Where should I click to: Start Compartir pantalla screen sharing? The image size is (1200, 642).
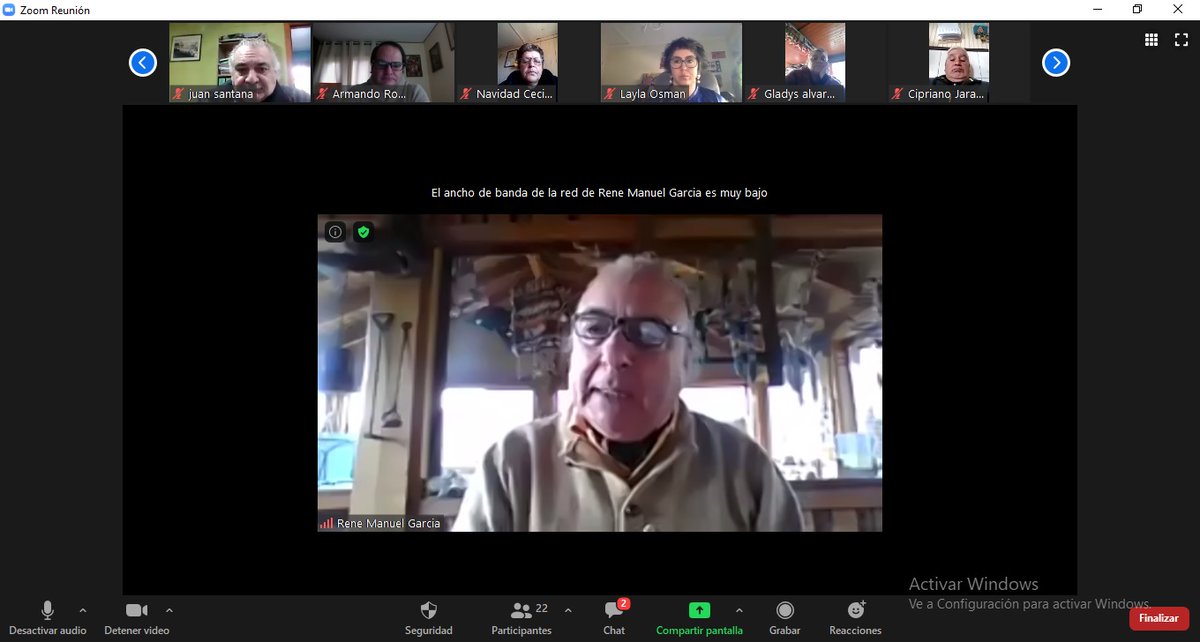coord(699,618)
